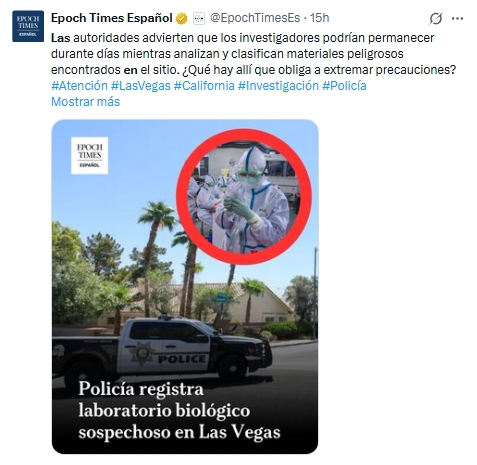Click the headline 'Policía registra laboratorio biológico'
Image resolution: width=477 pixels, height=465 pixels.
click(164, 399)
